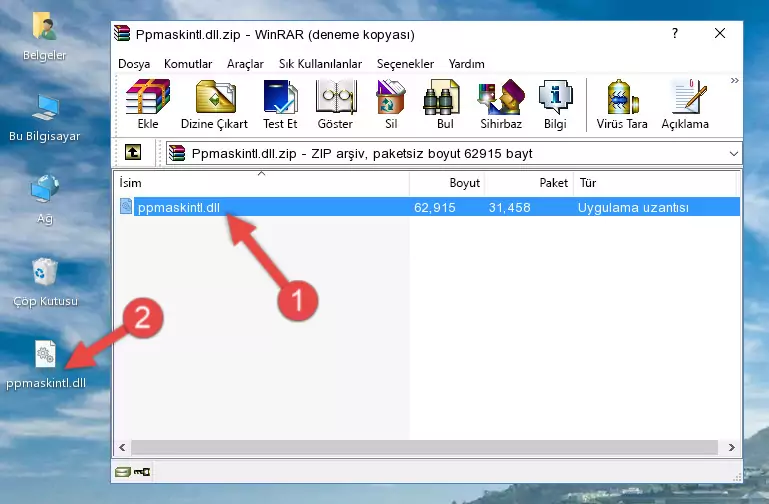This screenshot has width=769, height=504.
Task: Go up one folder level
Action: [133, 152]
